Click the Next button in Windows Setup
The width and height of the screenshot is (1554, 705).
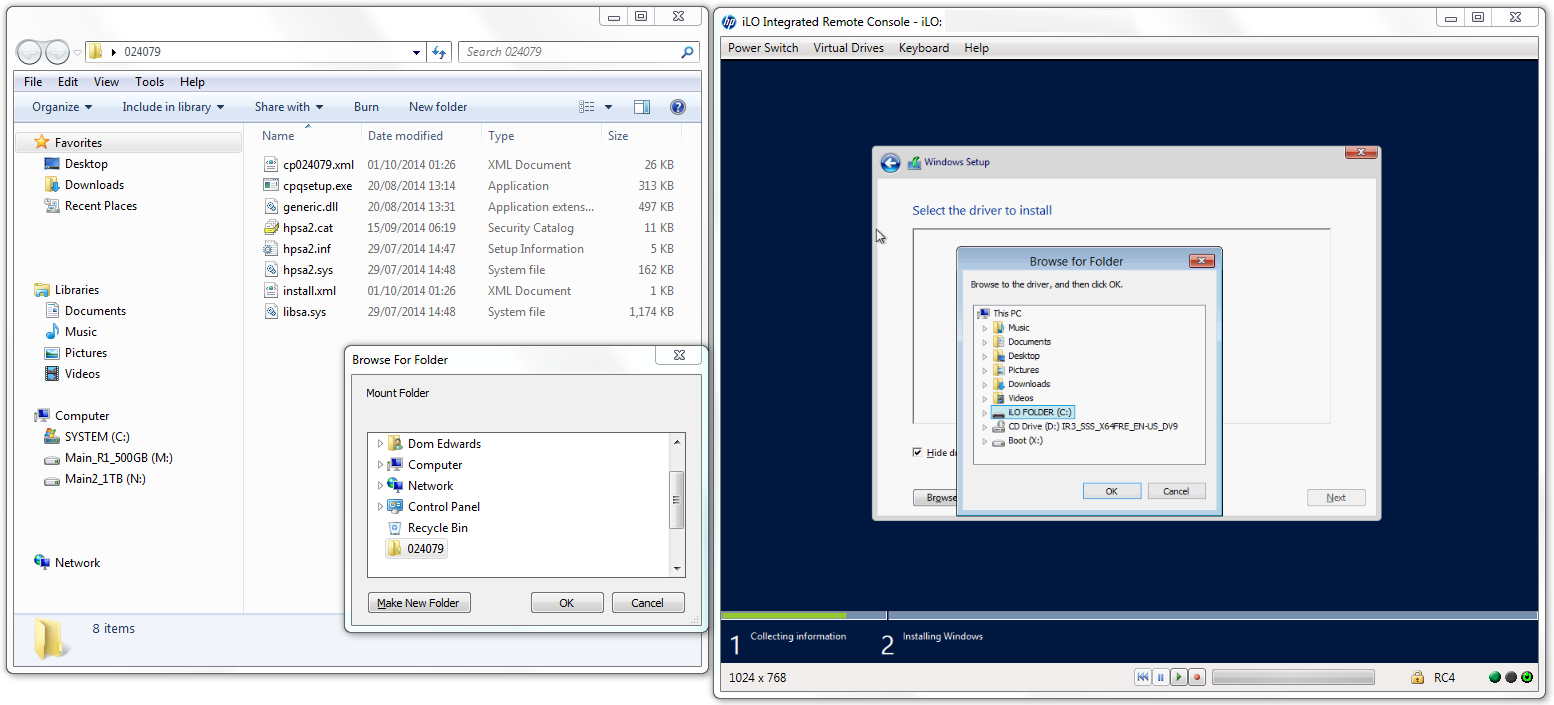coord(1336,497)
